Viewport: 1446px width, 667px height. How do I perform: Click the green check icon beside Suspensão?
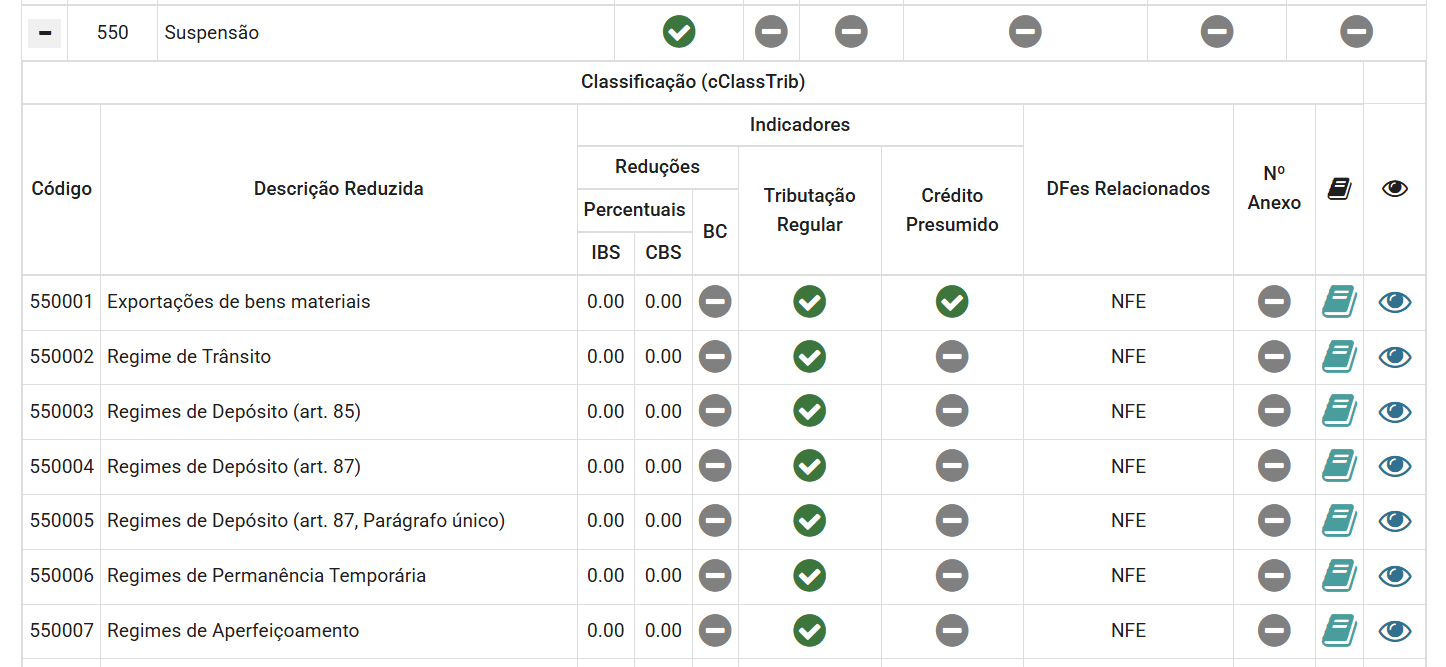pyautogui.click(x=679, y=32)
